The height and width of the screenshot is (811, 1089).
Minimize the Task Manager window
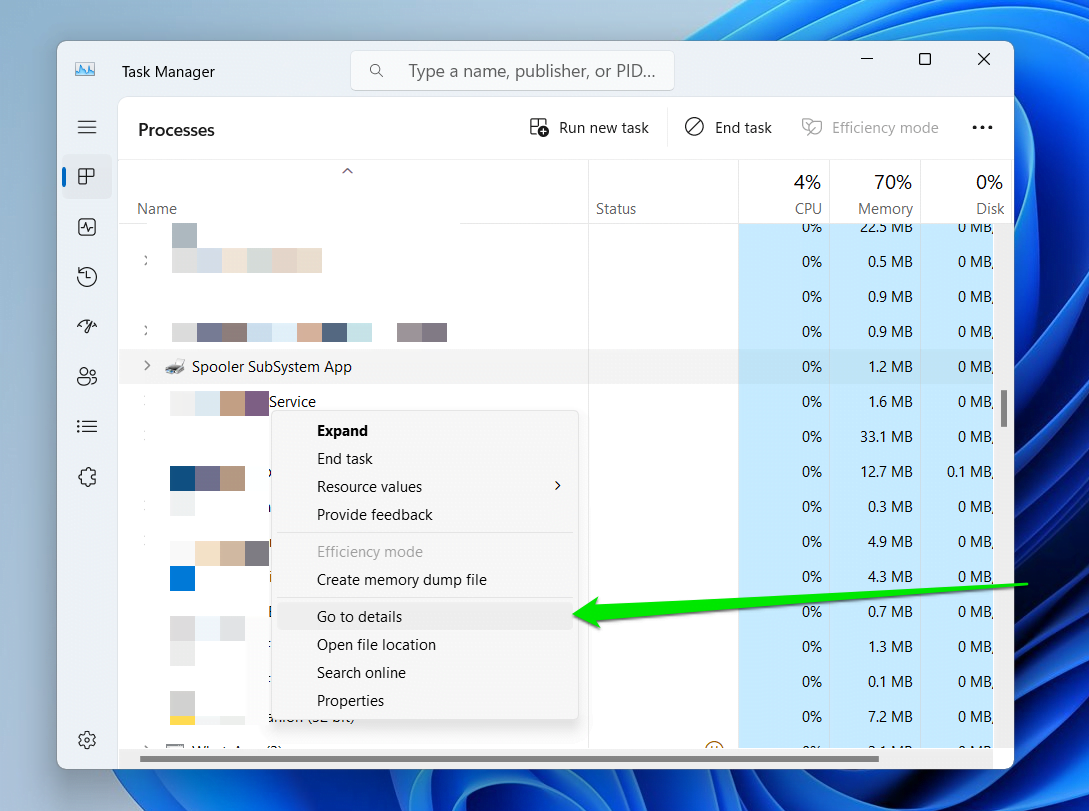867,59
